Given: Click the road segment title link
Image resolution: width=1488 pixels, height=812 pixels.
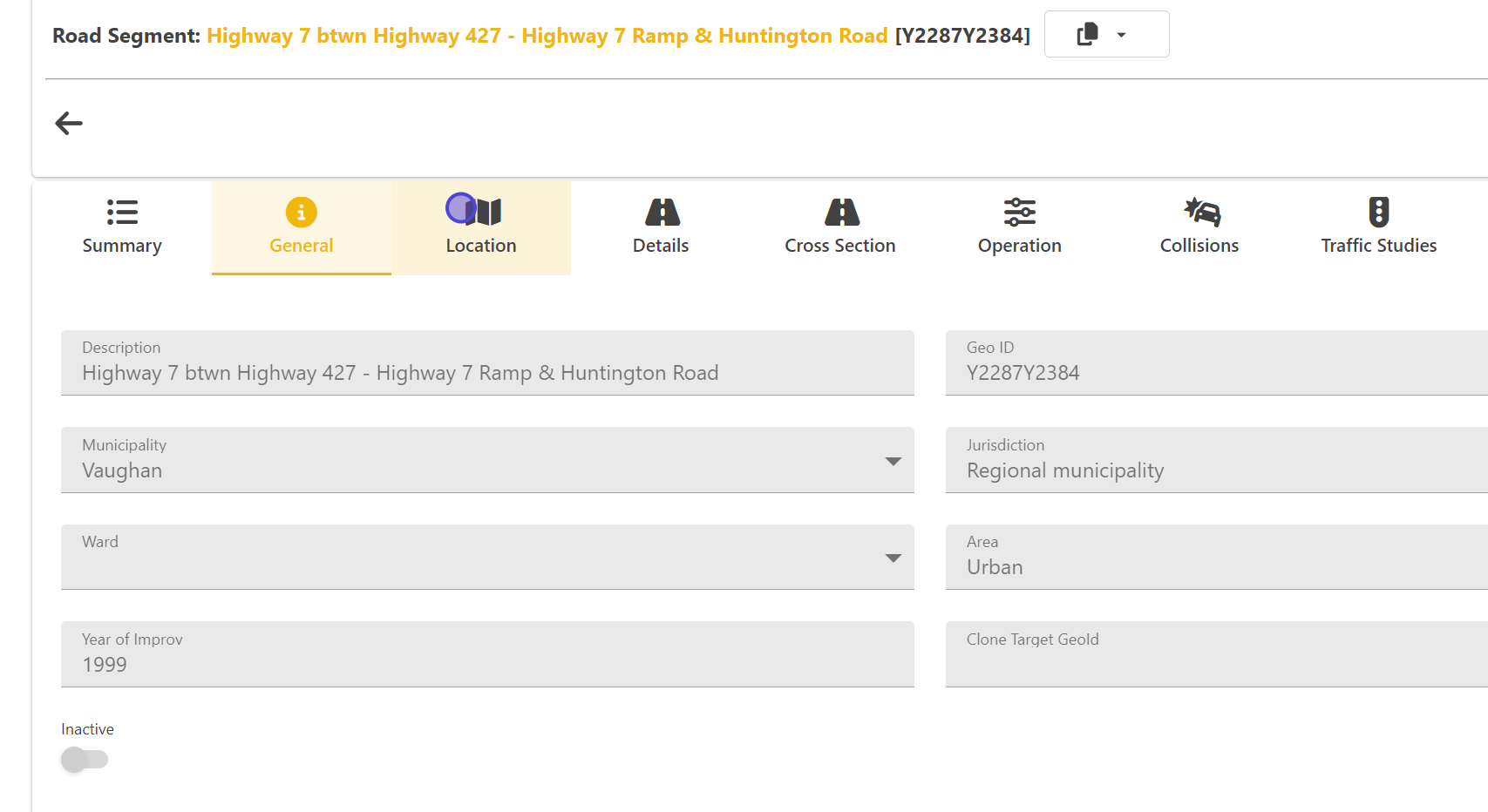Looking at the screenshot, I should pos(547,36).
